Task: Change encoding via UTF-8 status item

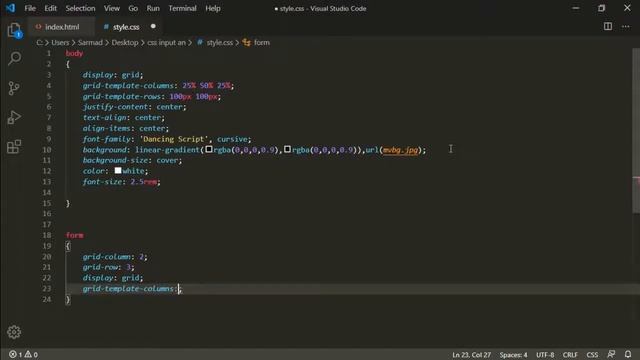Action: click(545, 355)
